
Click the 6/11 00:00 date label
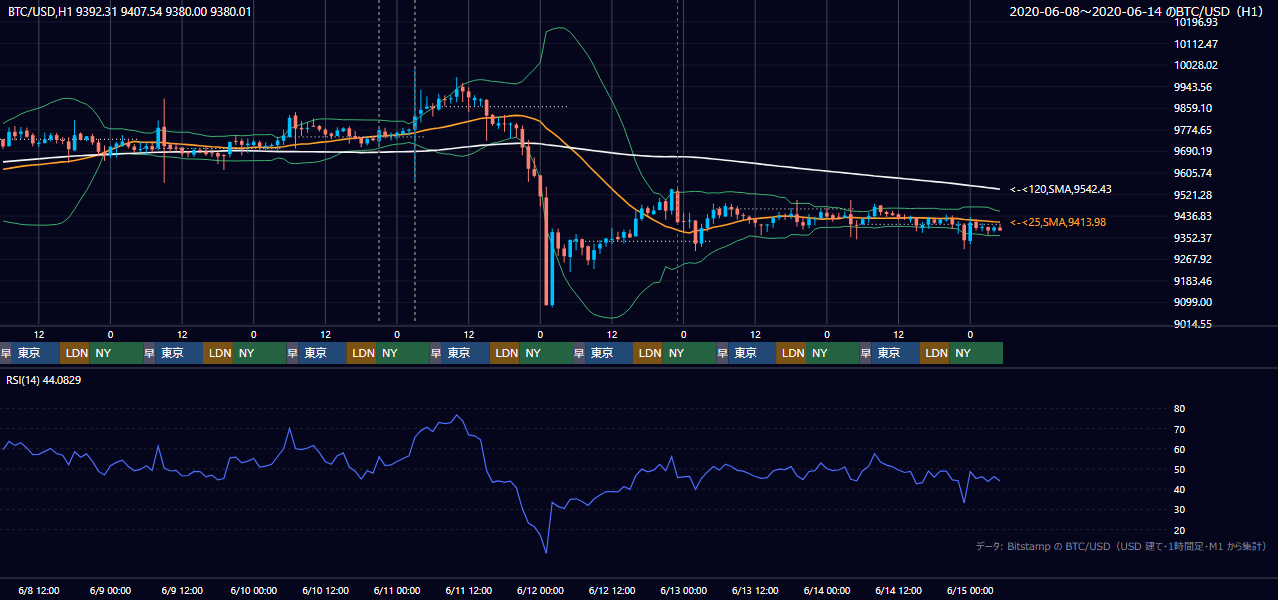pos(397,590)
